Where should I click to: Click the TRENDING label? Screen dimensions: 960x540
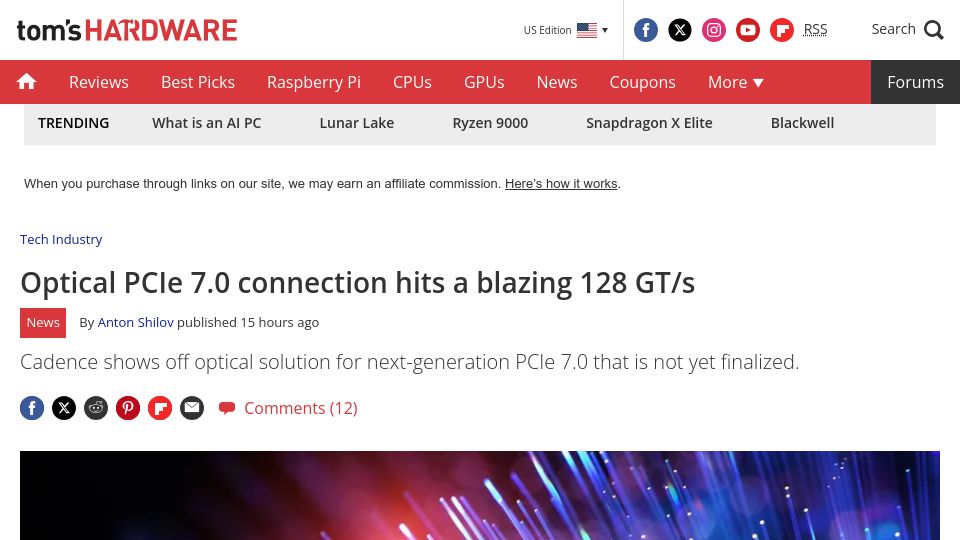click(x=73, y=123)
